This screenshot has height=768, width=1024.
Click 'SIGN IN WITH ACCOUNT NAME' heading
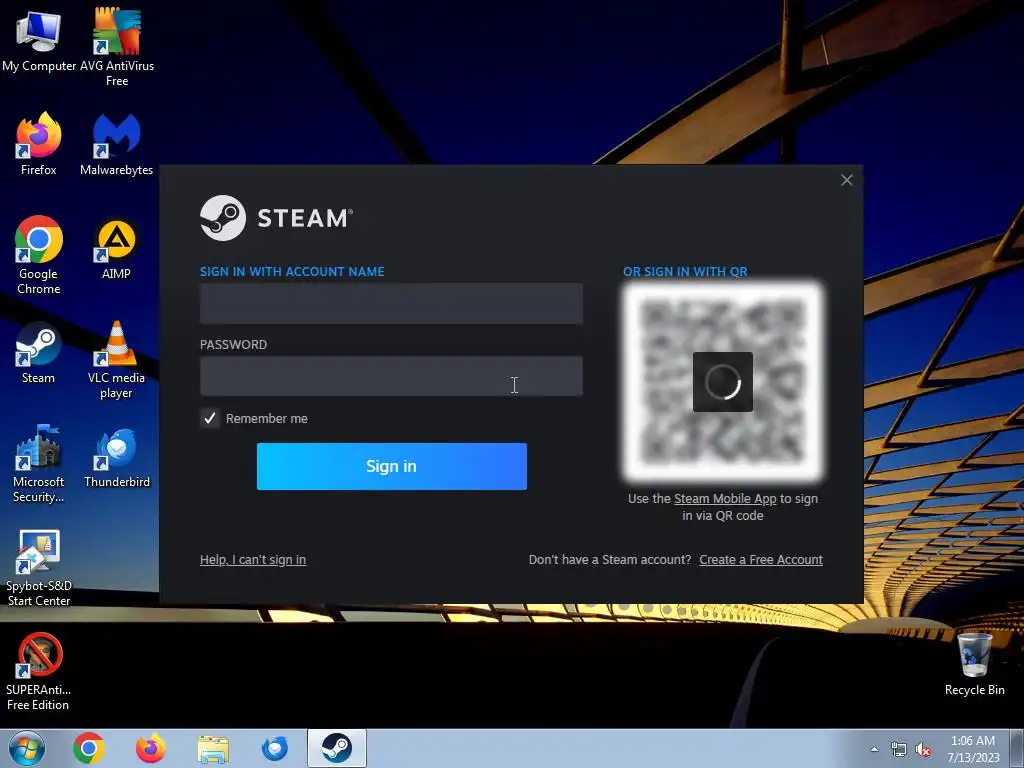click(292, 272)
